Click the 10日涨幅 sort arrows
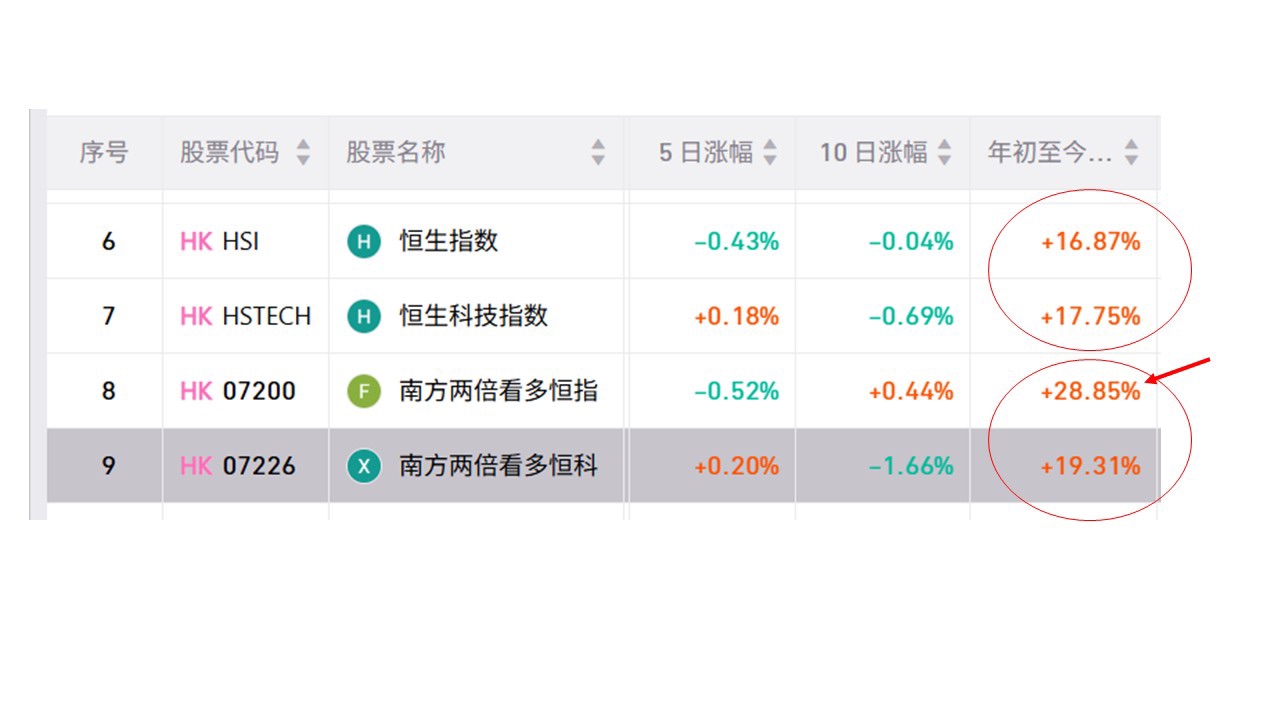Viewport: 1280px width, 720px height. [x=944, y=153]
